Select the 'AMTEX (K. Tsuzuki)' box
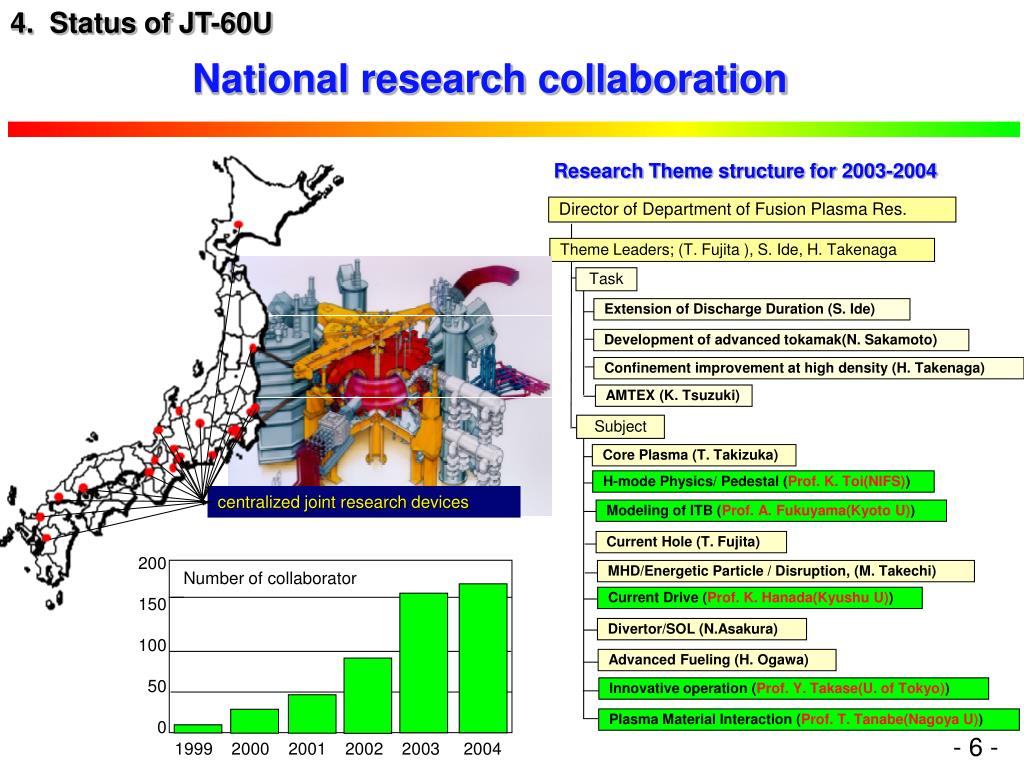 coord(673,395)
